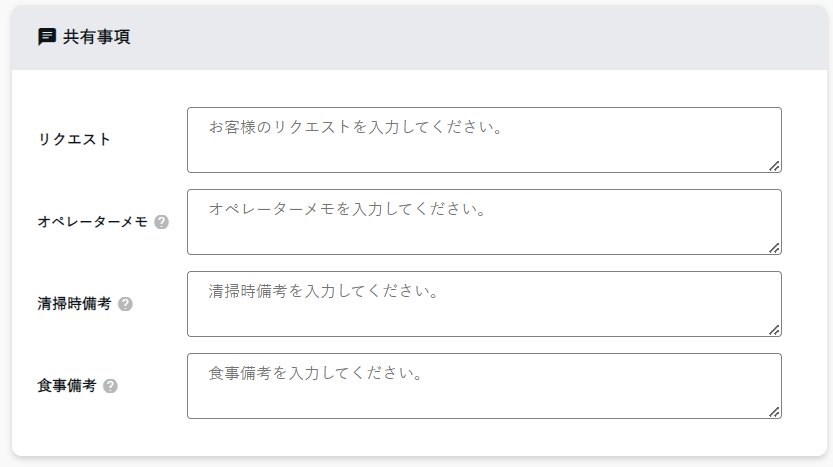This screenshot has height=467, width=833.
Task: Click the リクエスト field label
Action: (x=74, y=139)
